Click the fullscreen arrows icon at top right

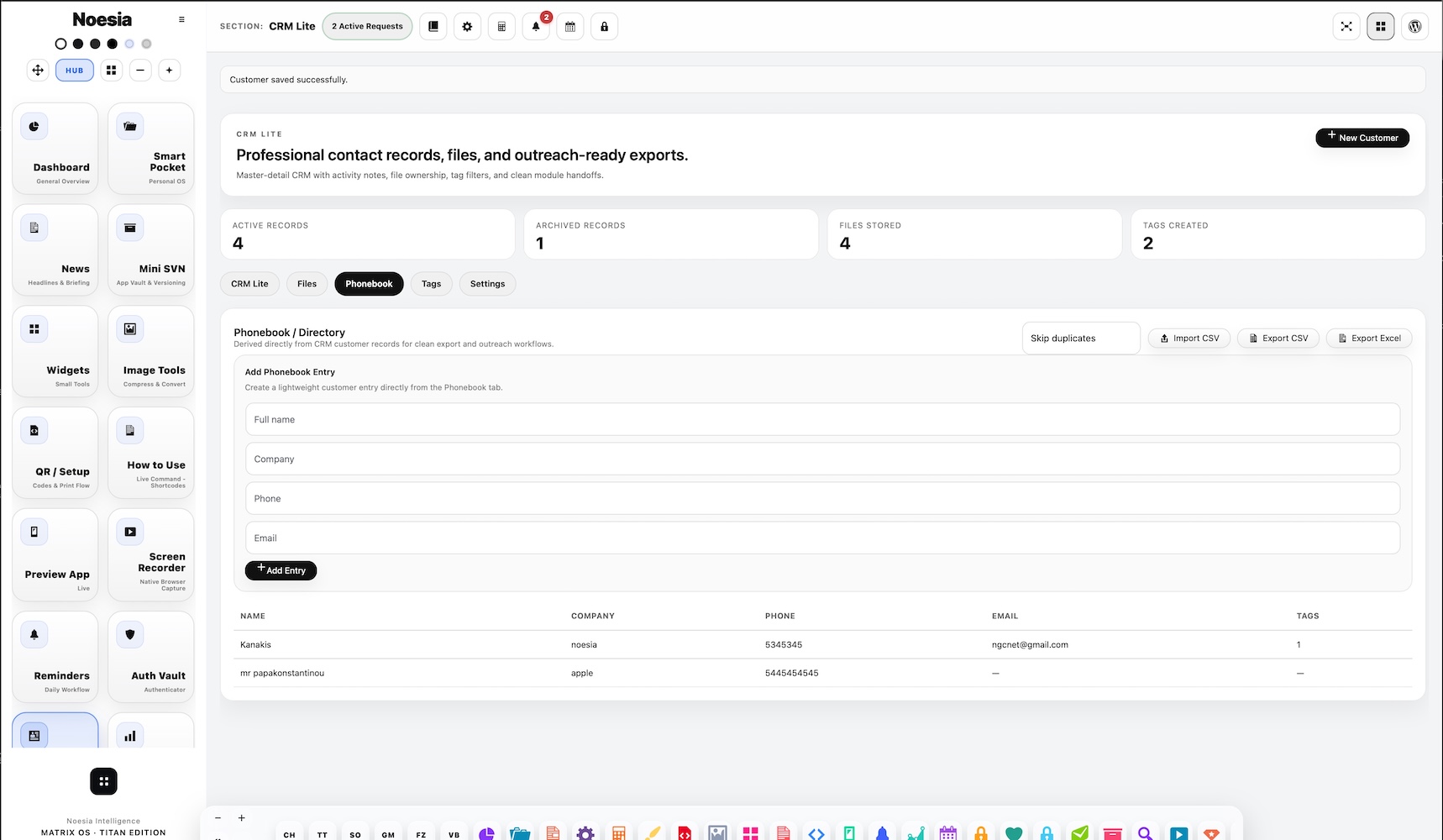tap(1346, 27)
